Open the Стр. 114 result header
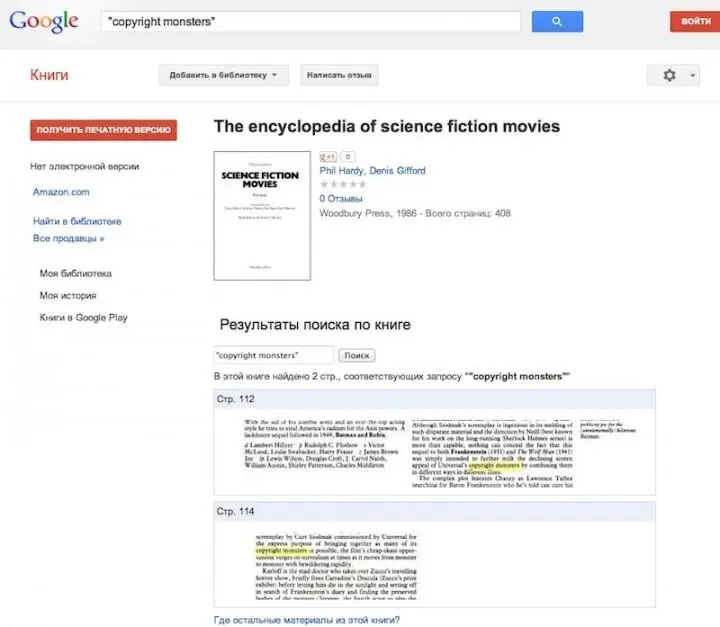This screenshot has height=627, width=720. [434, 511]
